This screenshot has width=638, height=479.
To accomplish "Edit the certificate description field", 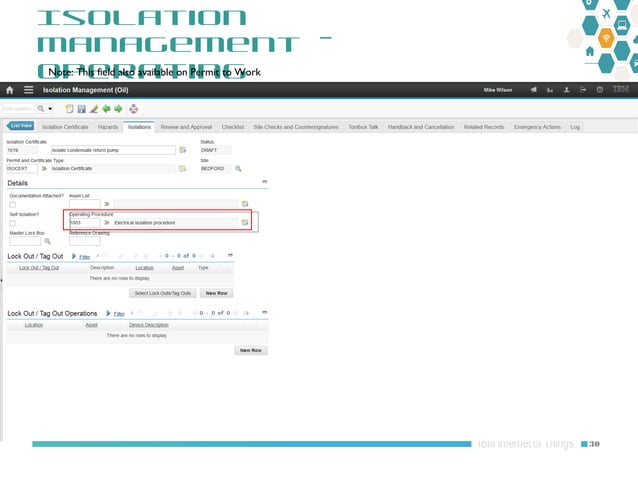I will tap(113, 150).
